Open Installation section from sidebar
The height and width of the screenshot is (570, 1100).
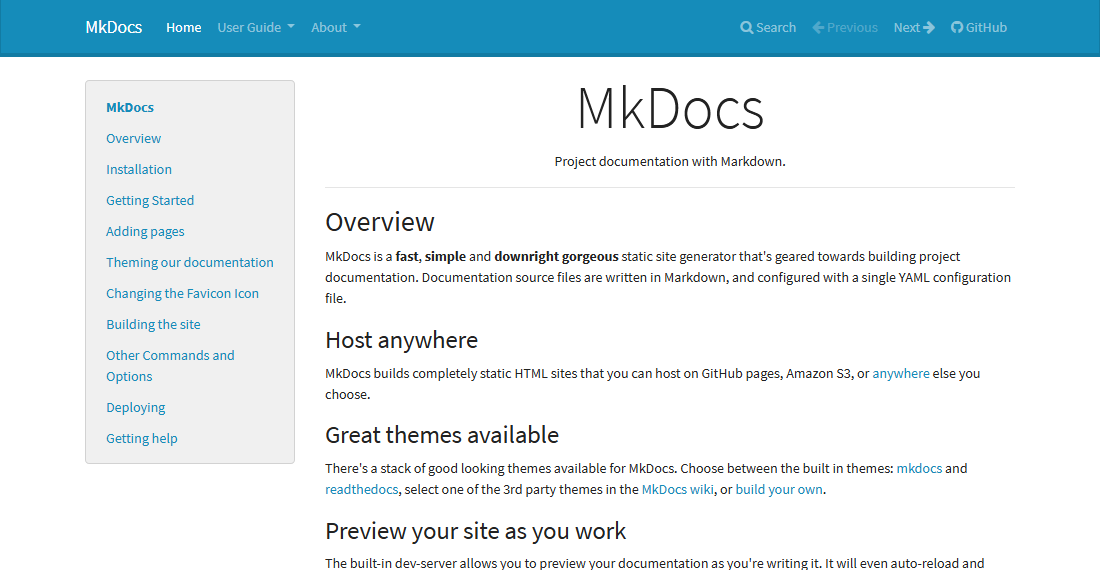click(139, 169)
